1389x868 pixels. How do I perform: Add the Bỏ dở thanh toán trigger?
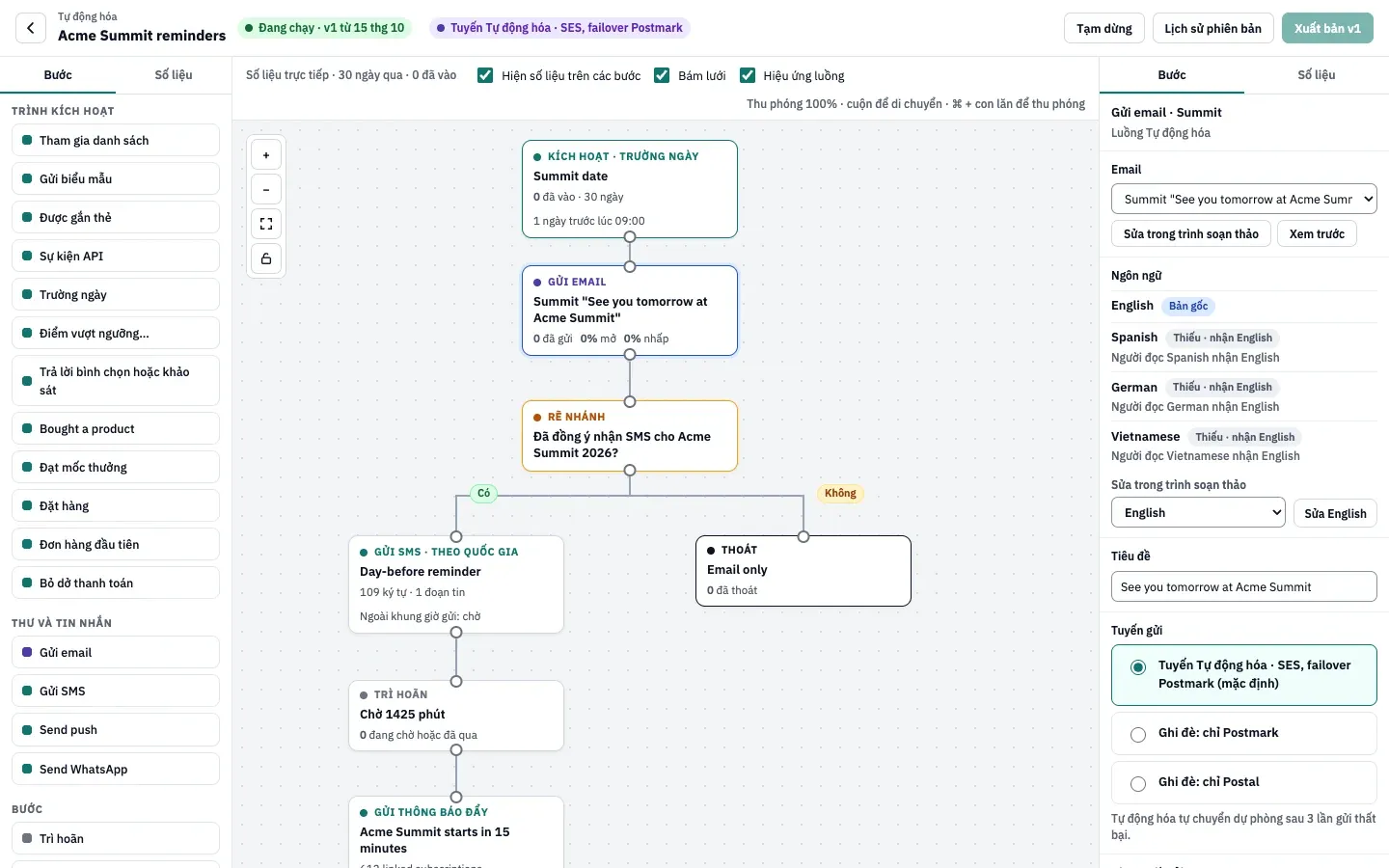point(116,583)
